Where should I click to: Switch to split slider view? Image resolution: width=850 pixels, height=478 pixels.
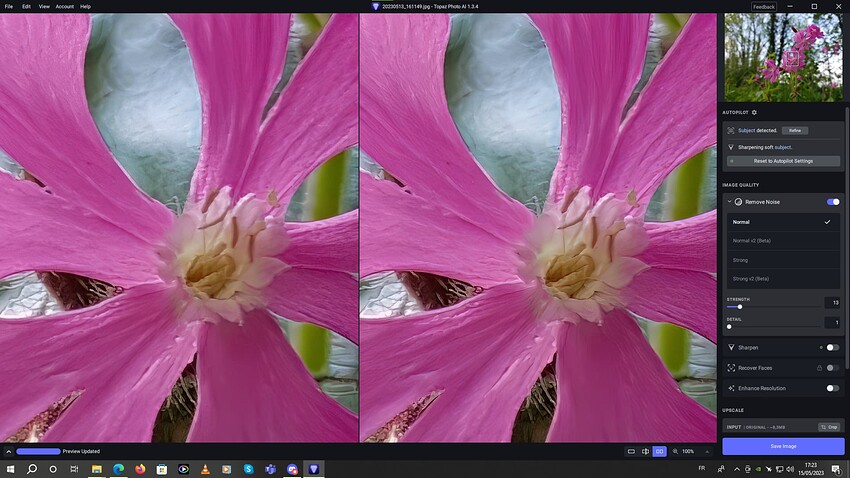pyautogui.click(x=645, y=451)
